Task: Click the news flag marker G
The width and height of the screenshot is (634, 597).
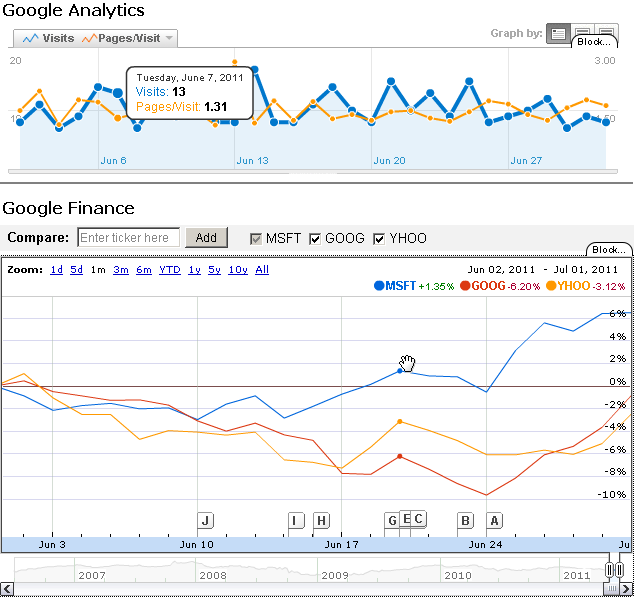Action: [x=392, y=520]
